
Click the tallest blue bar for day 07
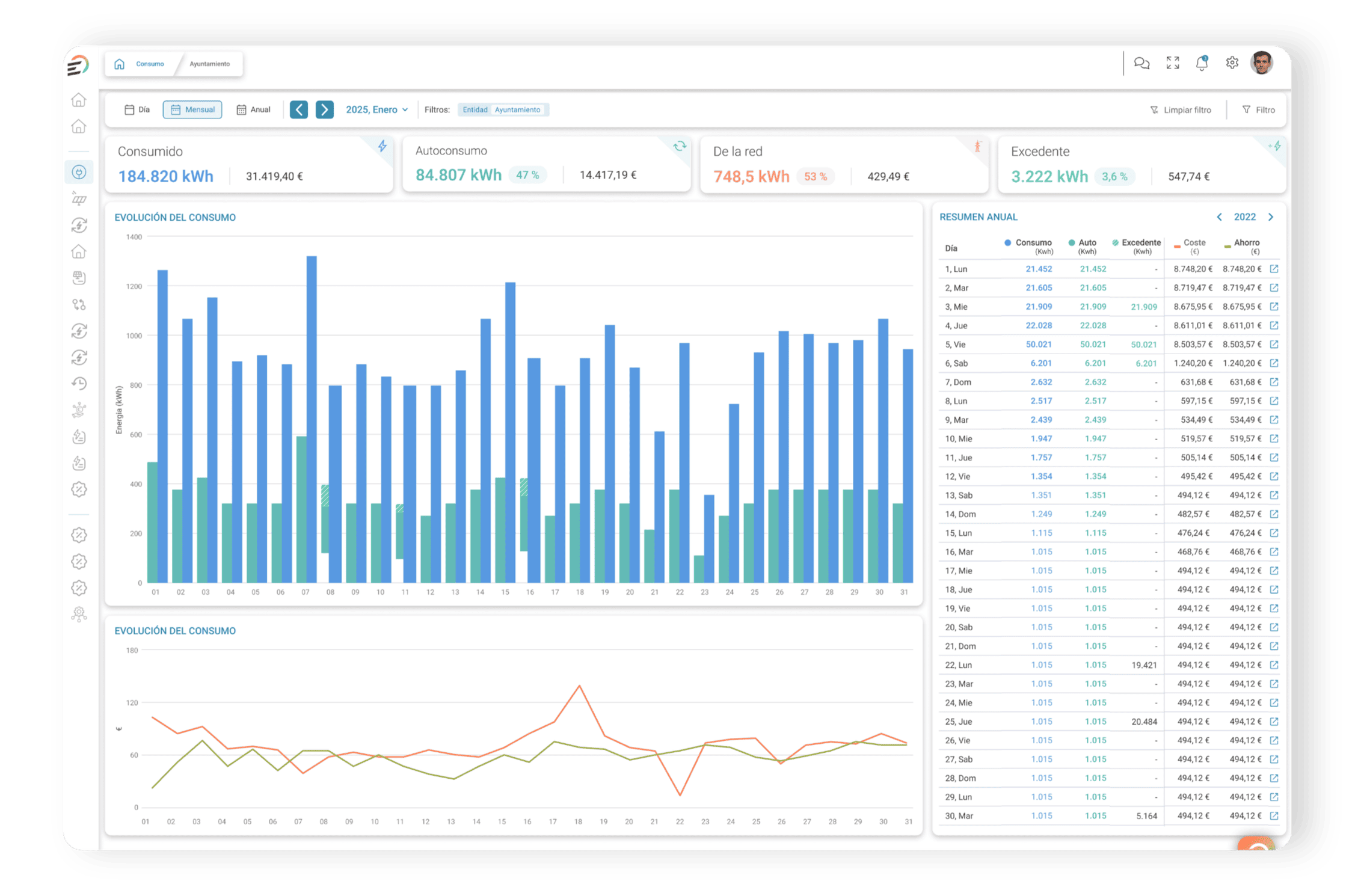(312, 419)
